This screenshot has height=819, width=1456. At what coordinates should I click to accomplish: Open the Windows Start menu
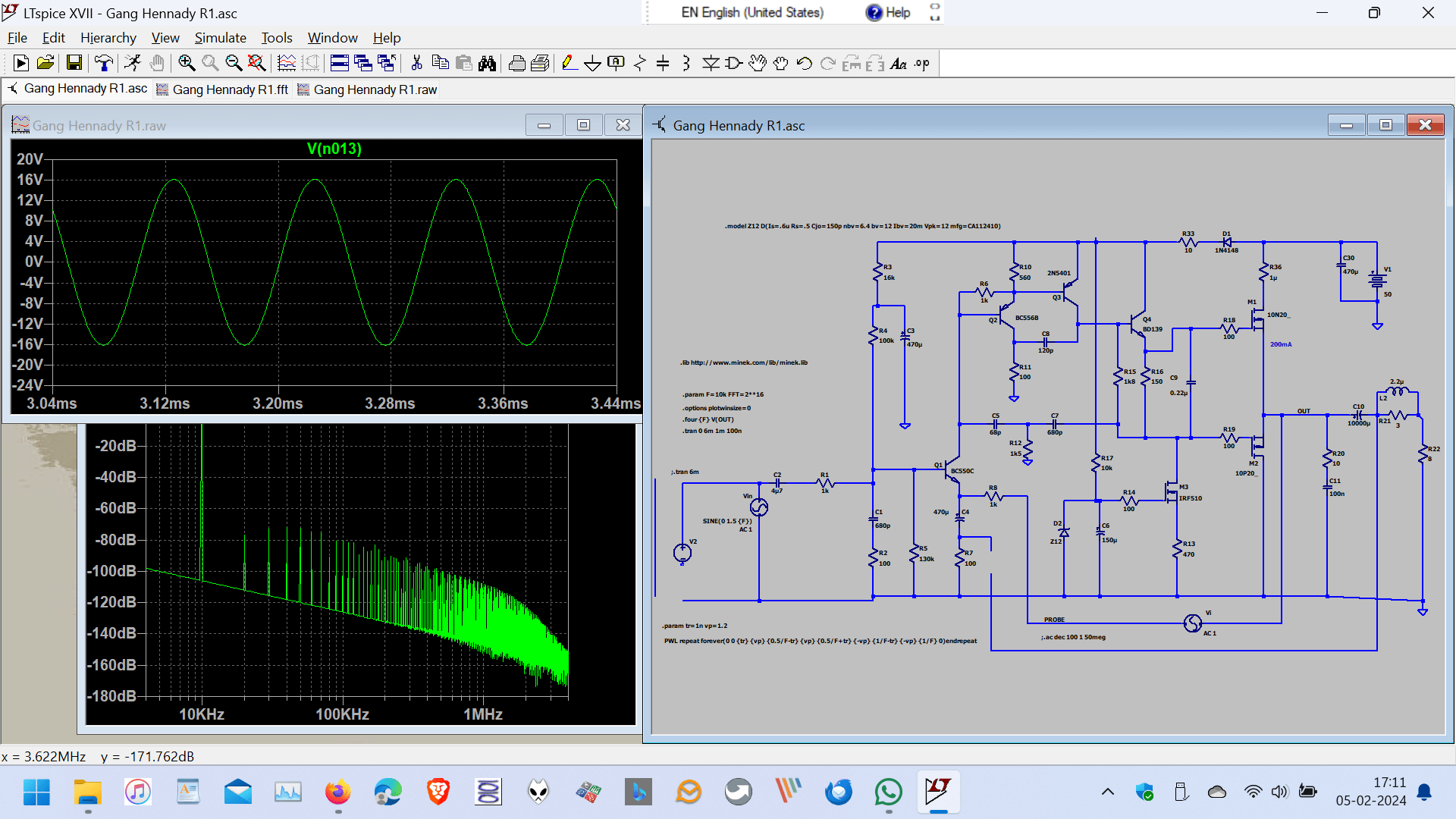coord(36,792)
